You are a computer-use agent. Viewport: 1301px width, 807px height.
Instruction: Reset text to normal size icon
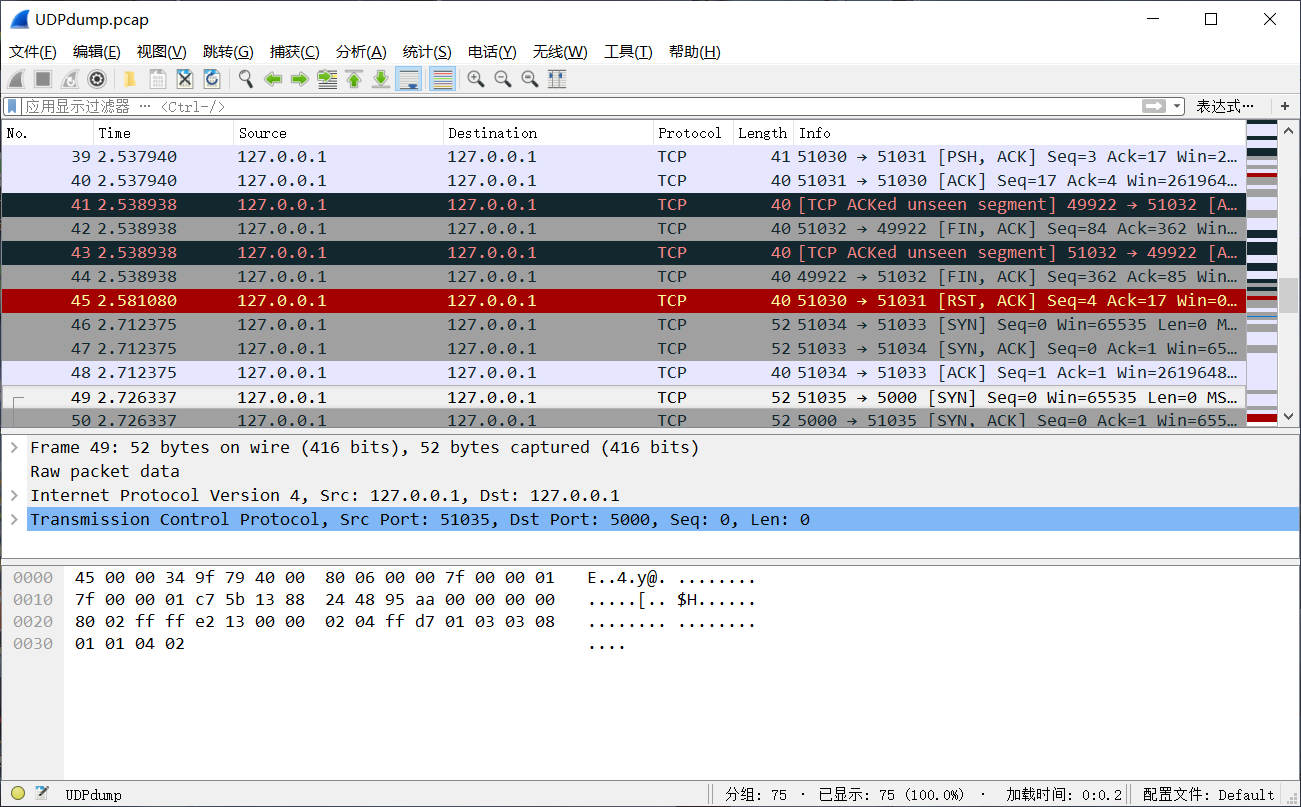pyautogui.click(x=530, y=79)
